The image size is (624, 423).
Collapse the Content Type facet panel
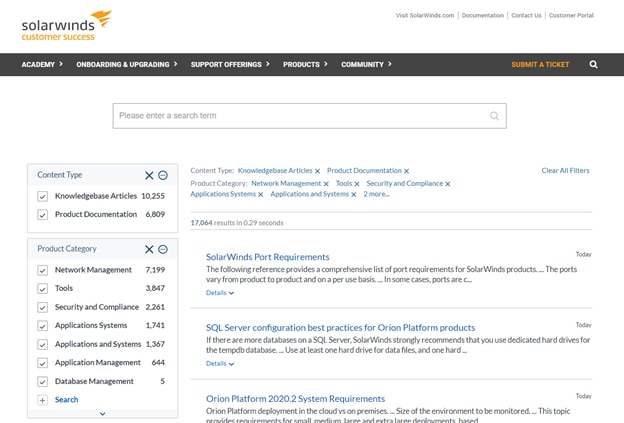(x=163, y=175)
